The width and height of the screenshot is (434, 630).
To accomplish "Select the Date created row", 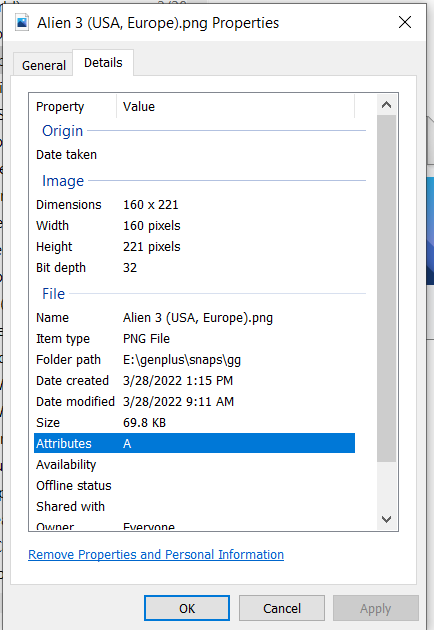I will pos(194,380).
